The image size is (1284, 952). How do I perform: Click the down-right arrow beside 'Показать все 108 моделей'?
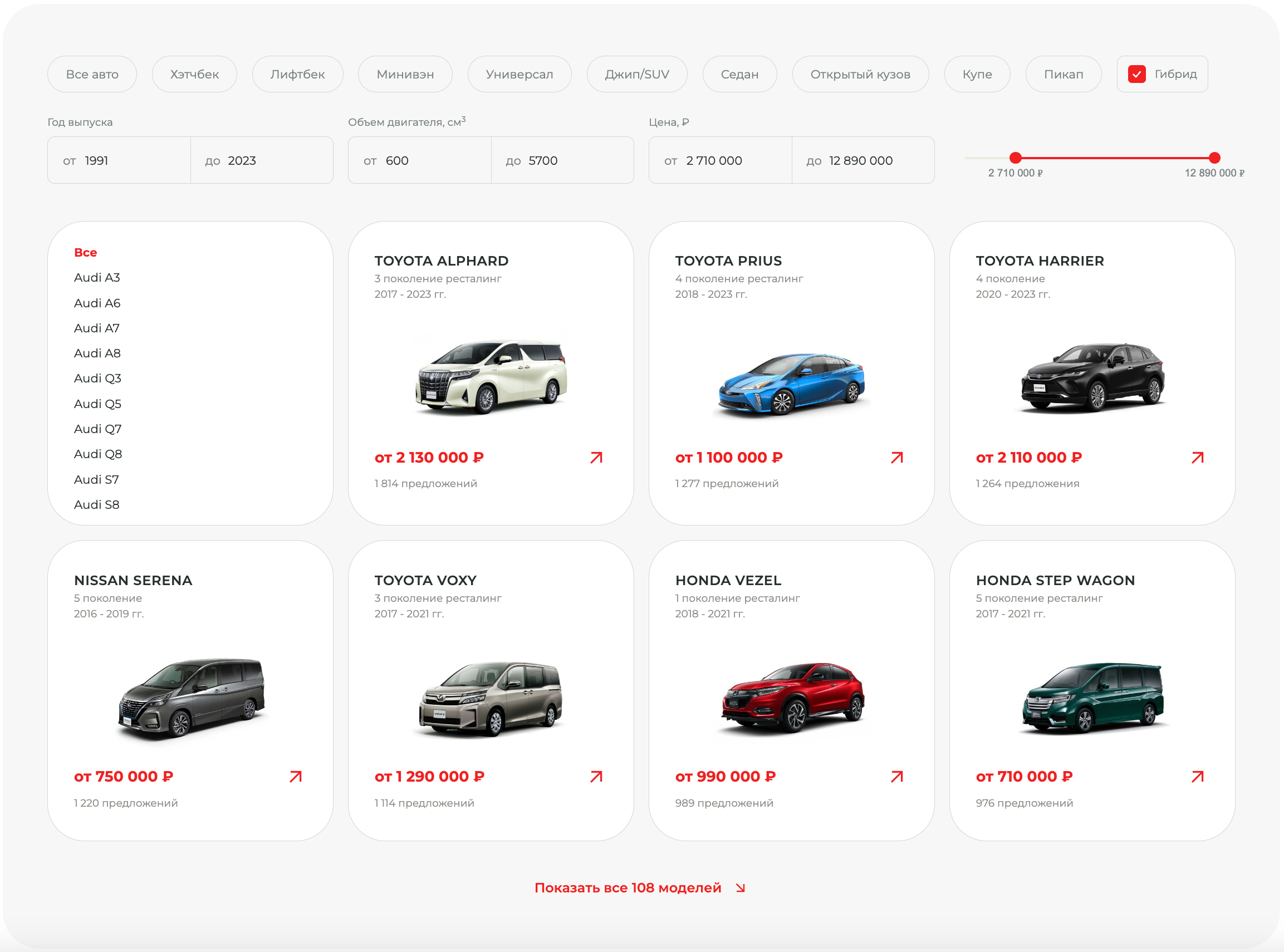pos(741,888)
